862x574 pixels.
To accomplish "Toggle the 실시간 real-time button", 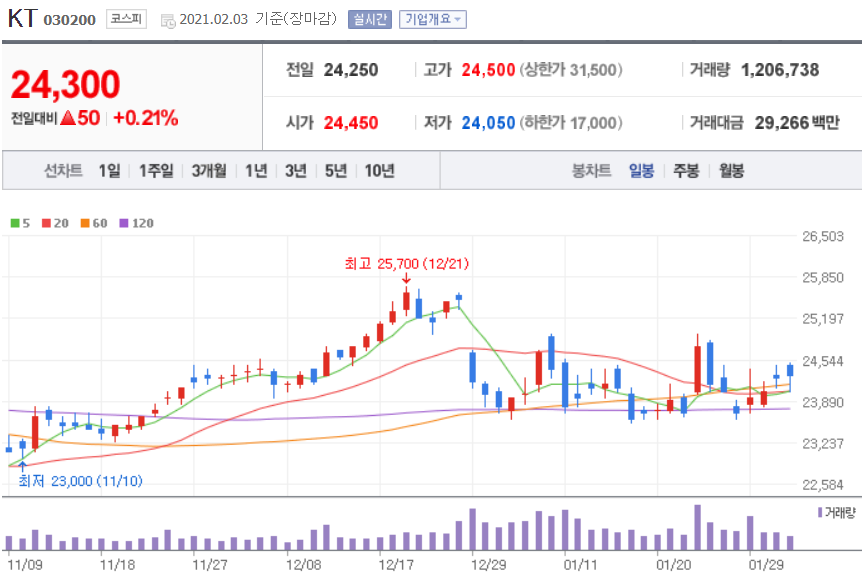I will tap(369, 20).
